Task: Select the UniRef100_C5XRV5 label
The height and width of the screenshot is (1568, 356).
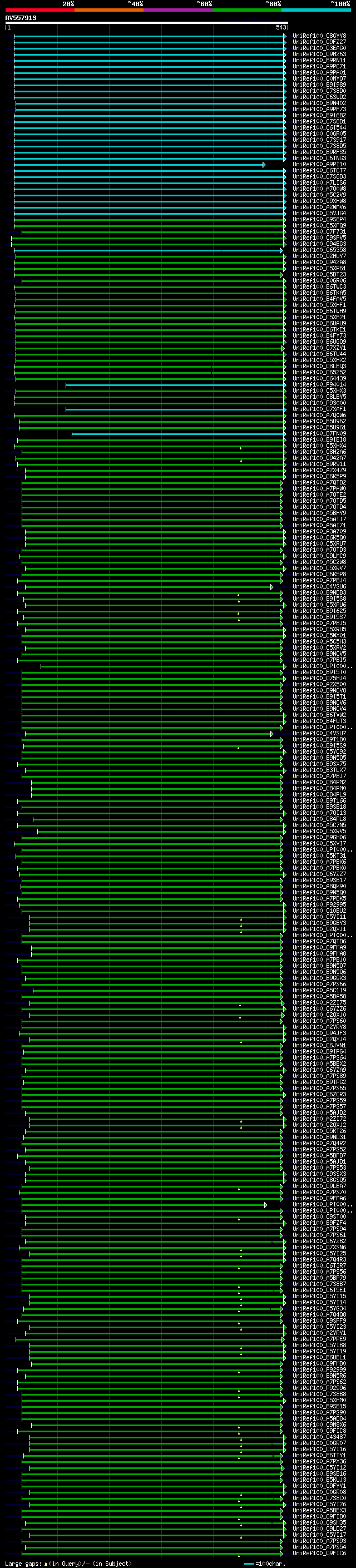Action: point(319,832)
